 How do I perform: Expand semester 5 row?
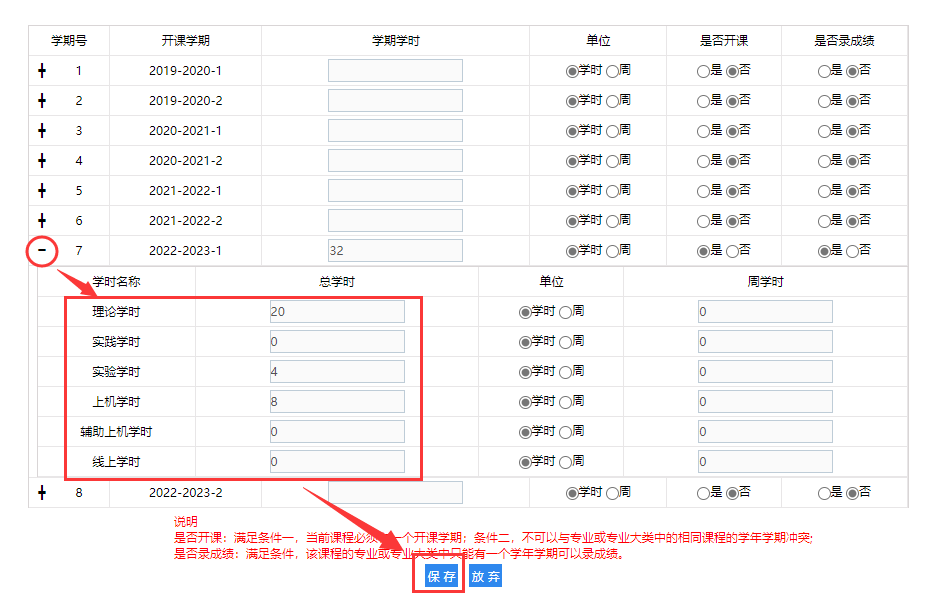coord(42,191)
